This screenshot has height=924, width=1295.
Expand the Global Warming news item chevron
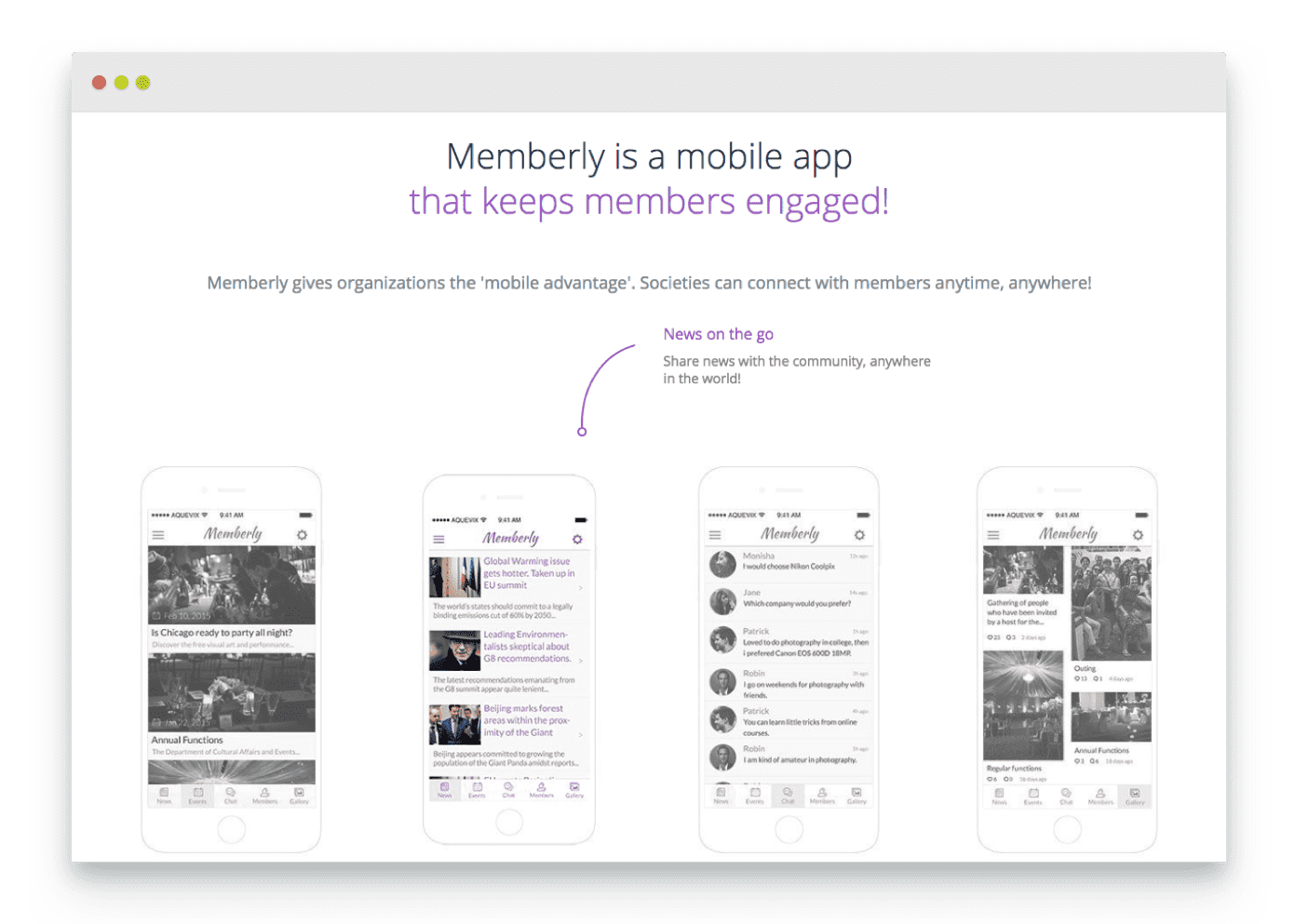581,587
